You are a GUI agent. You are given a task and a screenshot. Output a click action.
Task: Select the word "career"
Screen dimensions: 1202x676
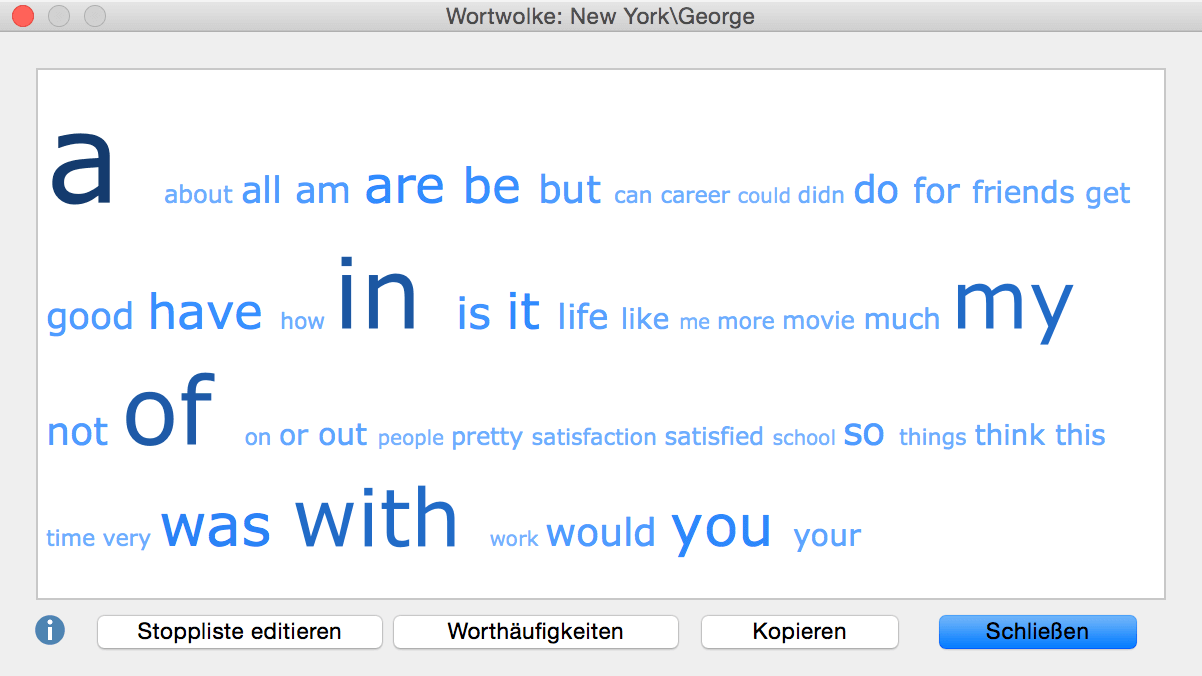click(695, 196)
